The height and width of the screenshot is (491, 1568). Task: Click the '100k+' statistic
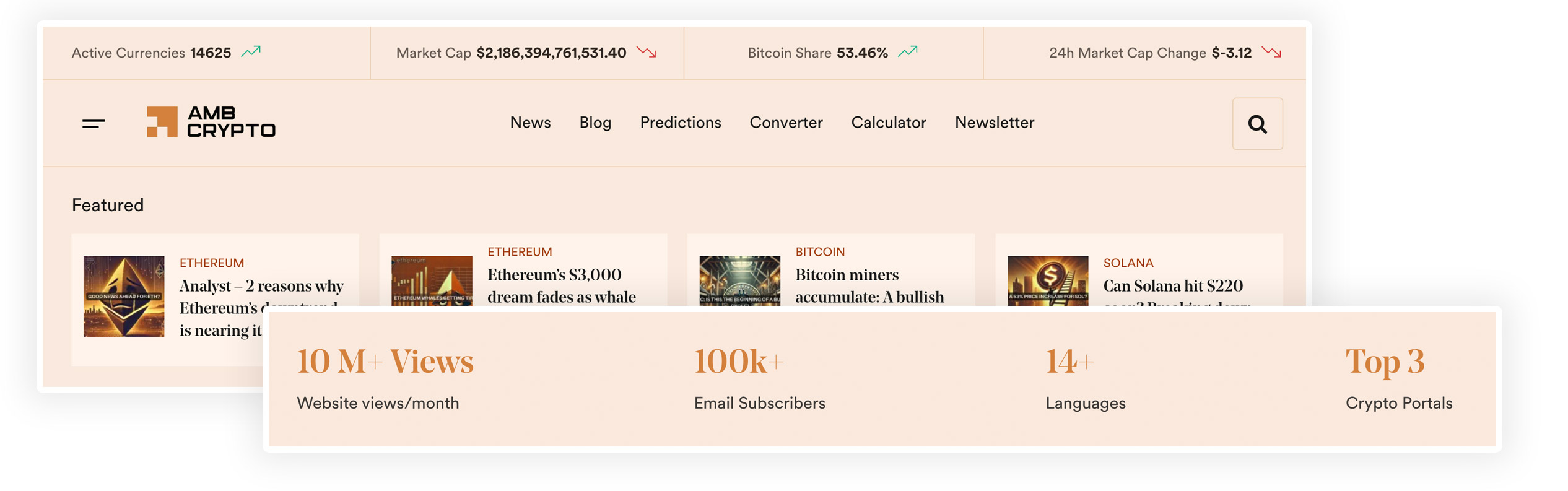pos(739,361)
